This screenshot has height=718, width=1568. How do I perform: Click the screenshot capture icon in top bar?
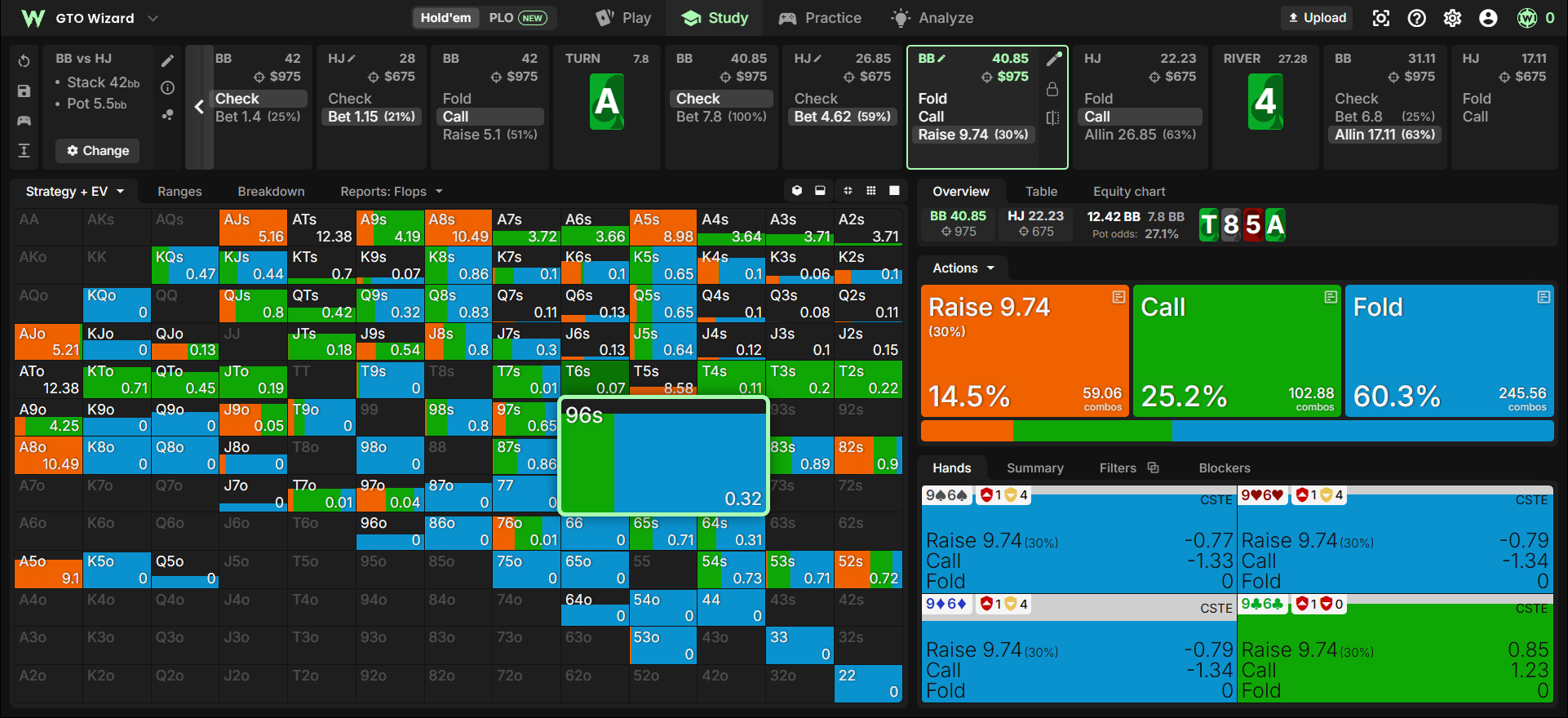tap(1380, 18)
